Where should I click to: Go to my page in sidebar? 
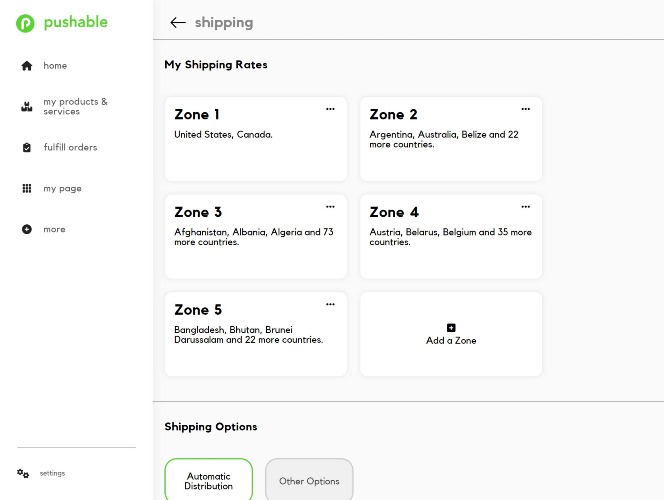point(62,189)
